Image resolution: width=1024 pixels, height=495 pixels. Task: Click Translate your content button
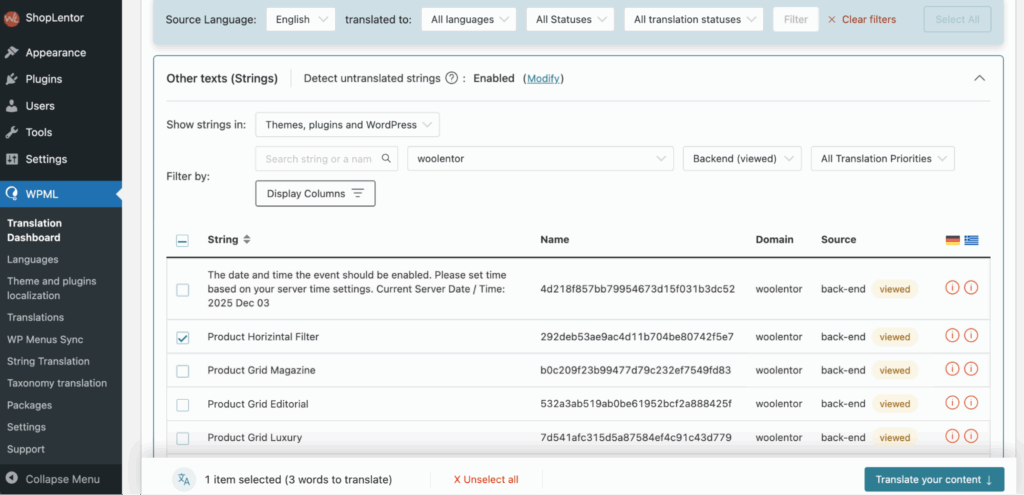934,479
